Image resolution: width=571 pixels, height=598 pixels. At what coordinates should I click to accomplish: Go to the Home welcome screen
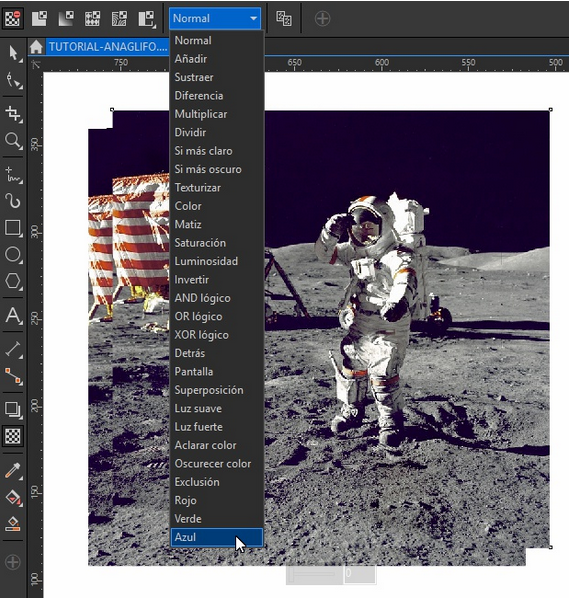pos(36,47)
